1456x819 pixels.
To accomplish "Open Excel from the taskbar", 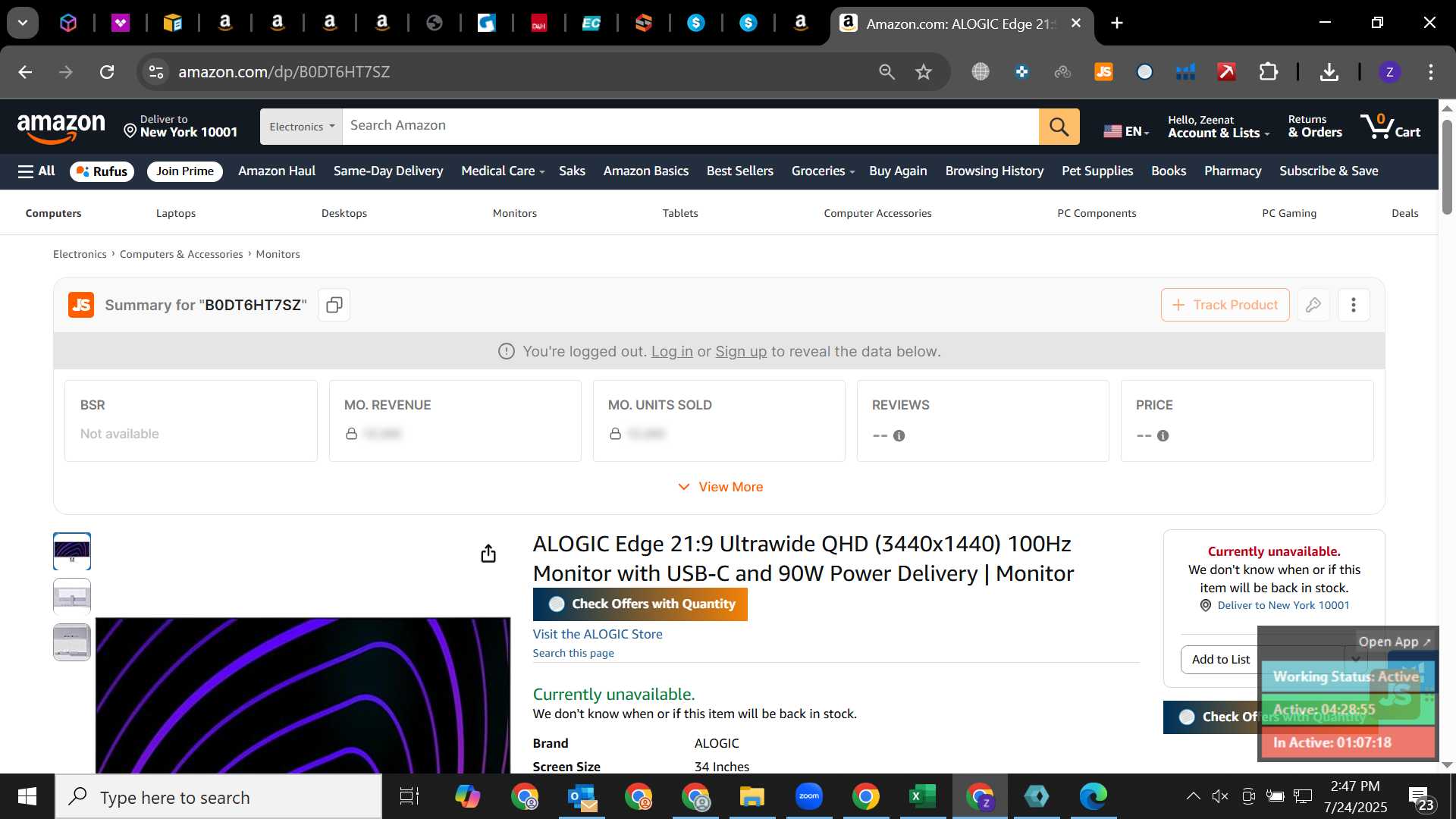I will click(922, 796).
